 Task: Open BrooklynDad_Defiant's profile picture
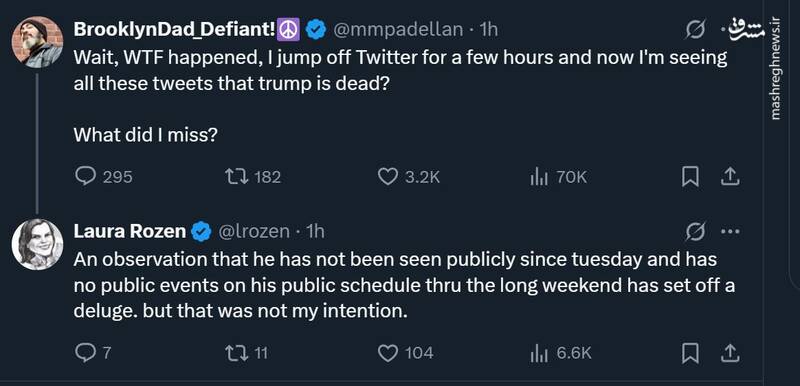[37, 42]
